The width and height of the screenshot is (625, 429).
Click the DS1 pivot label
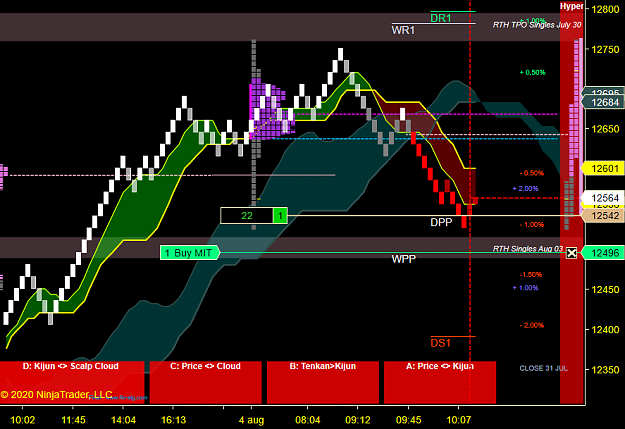click(440, 343)
